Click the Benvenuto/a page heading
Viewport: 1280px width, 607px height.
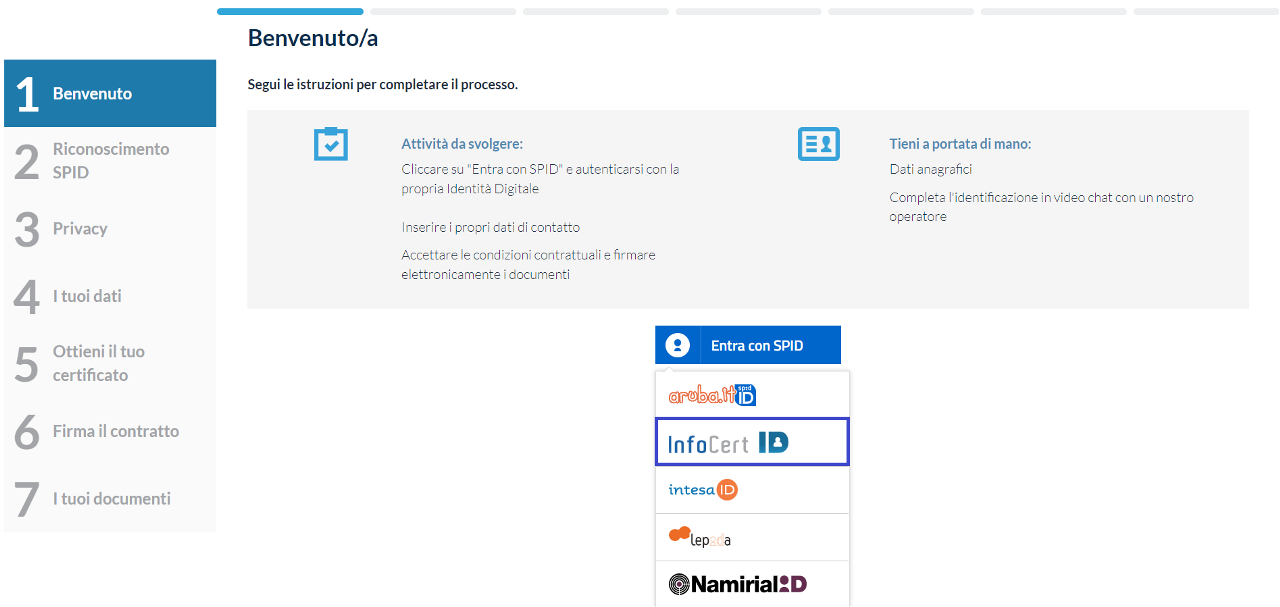[313, 38]
